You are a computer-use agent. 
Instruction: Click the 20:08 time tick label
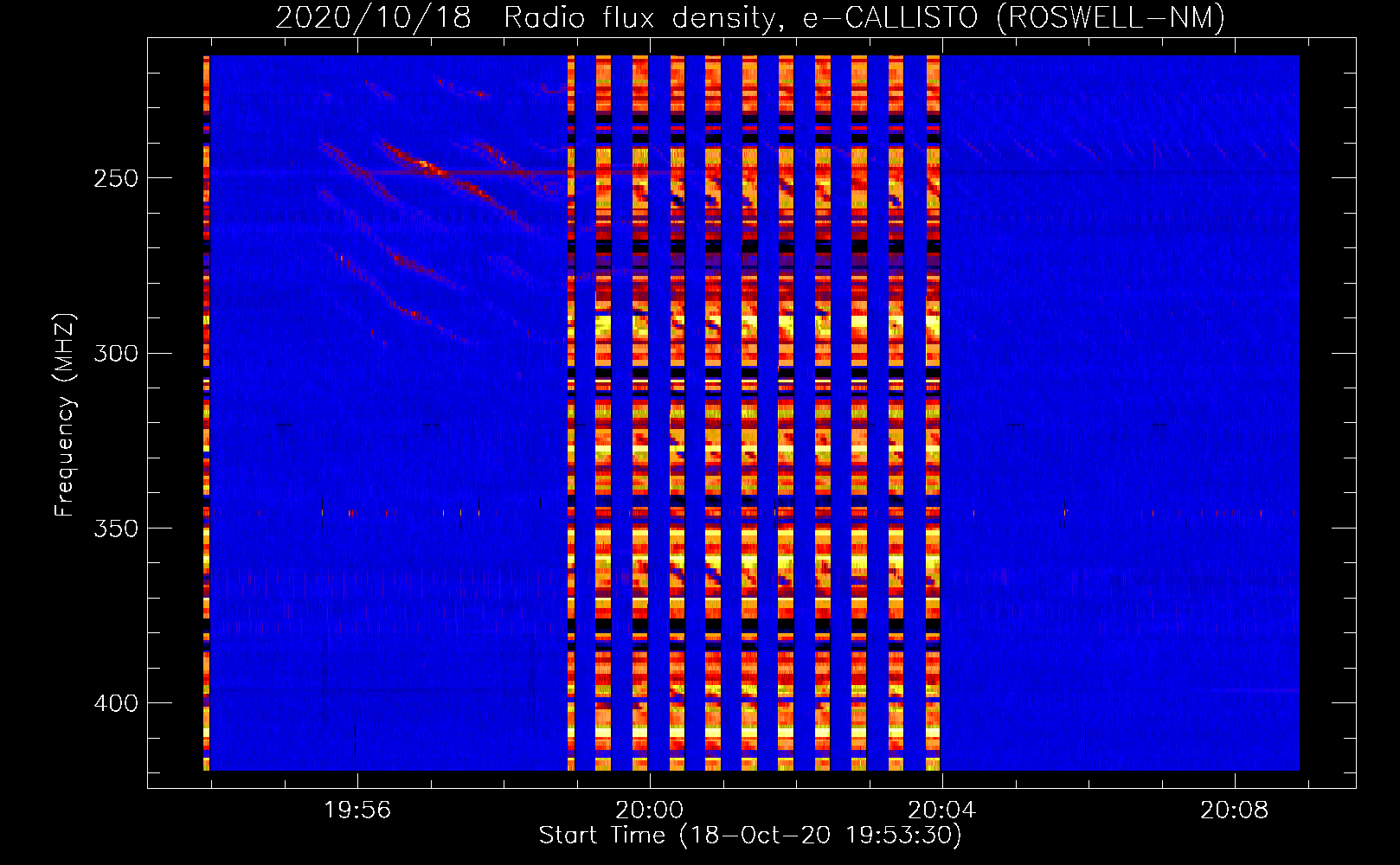coord(1234,811)
